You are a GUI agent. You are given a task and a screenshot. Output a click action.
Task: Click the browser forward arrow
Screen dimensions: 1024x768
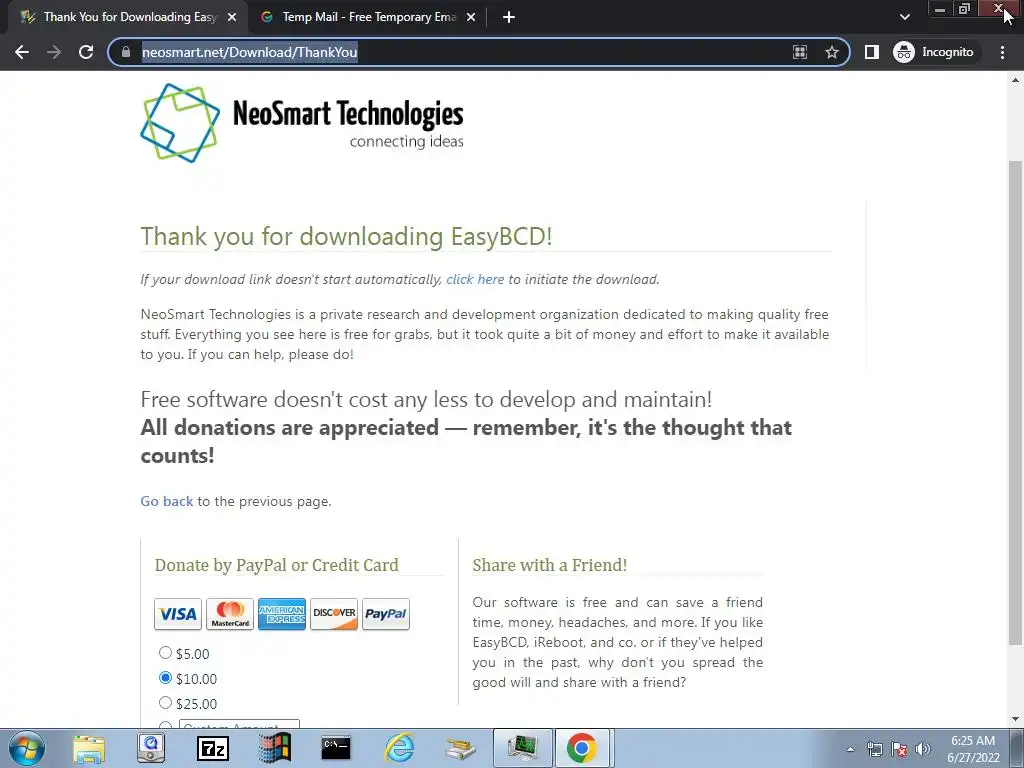coord(54,52)
